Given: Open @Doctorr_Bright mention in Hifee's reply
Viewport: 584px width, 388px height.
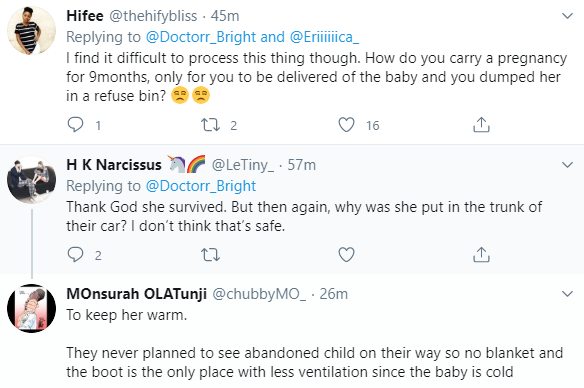Looking at the screenshot, I should pyautogui.click(x=201, y=37).
